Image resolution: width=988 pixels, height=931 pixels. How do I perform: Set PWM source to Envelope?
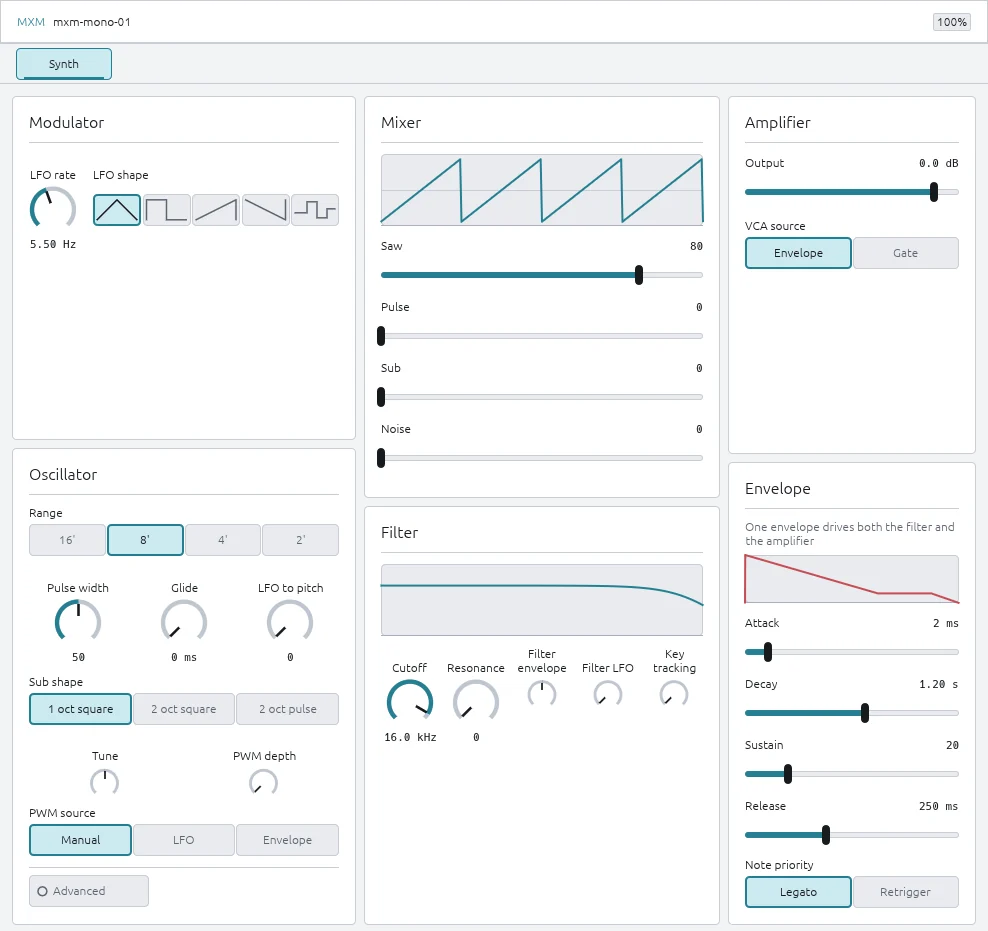287,840
